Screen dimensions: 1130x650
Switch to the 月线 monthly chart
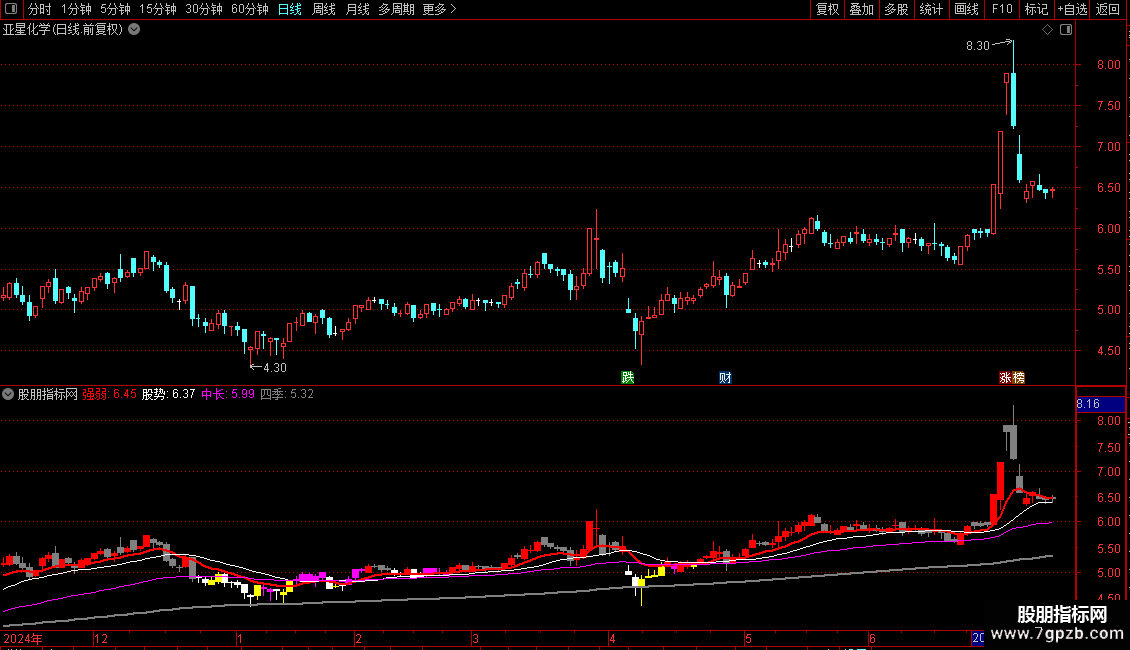click(x=357, y=9)
